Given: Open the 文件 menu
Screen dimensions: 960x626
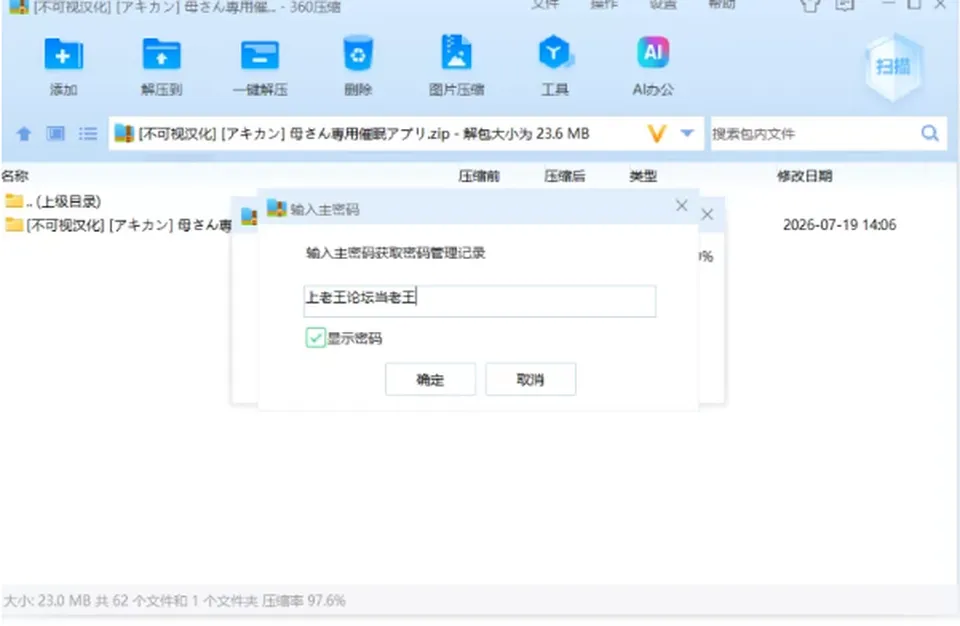Looking at the screenshot, I should 545,5.
